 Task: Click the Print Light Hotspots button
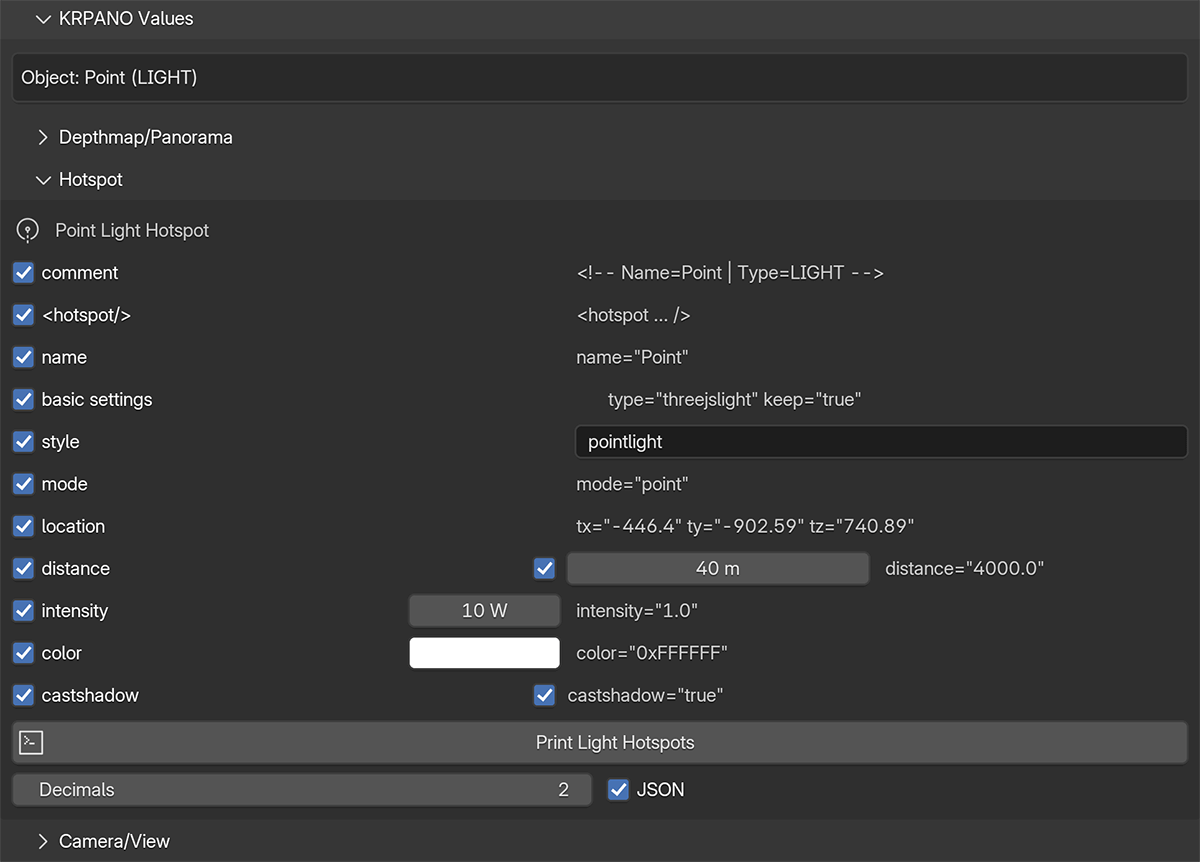tap(614, 743)
